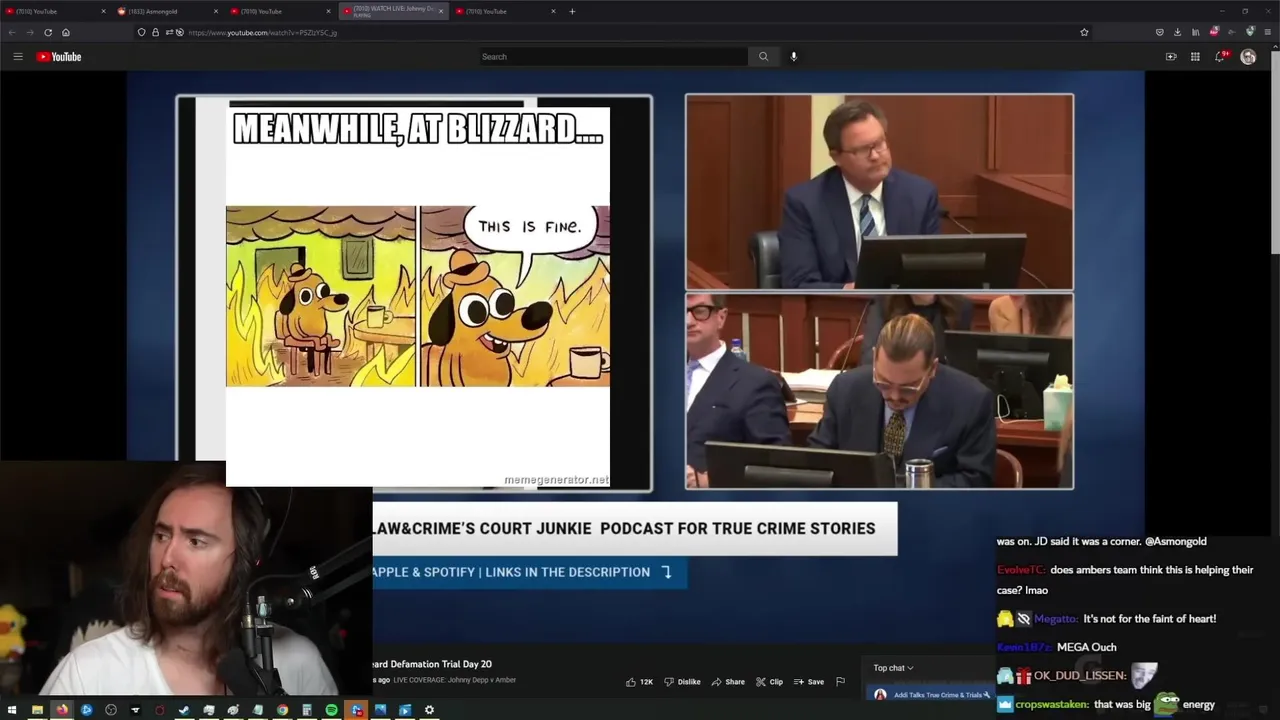Create a Clip of the video

tap(769, 682)
